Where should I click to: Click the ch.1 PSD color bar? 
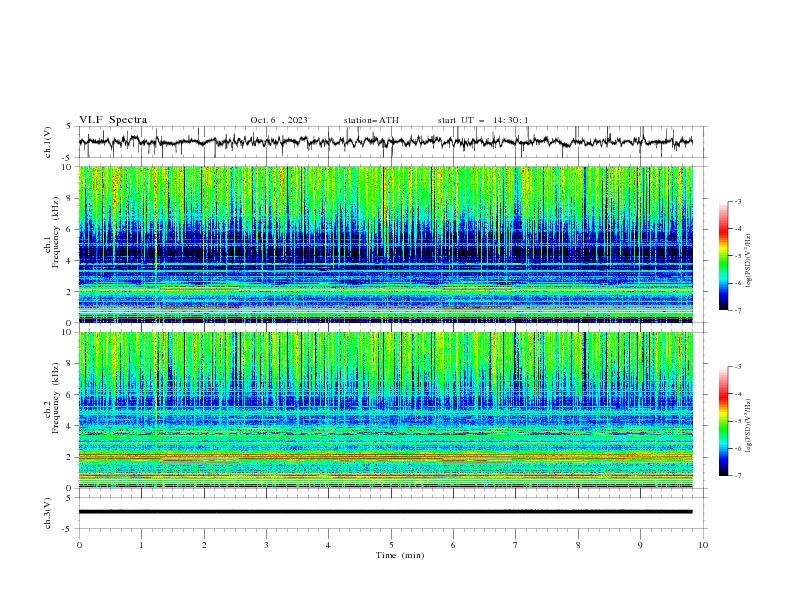pyautogui.click(x=723, y=255)
